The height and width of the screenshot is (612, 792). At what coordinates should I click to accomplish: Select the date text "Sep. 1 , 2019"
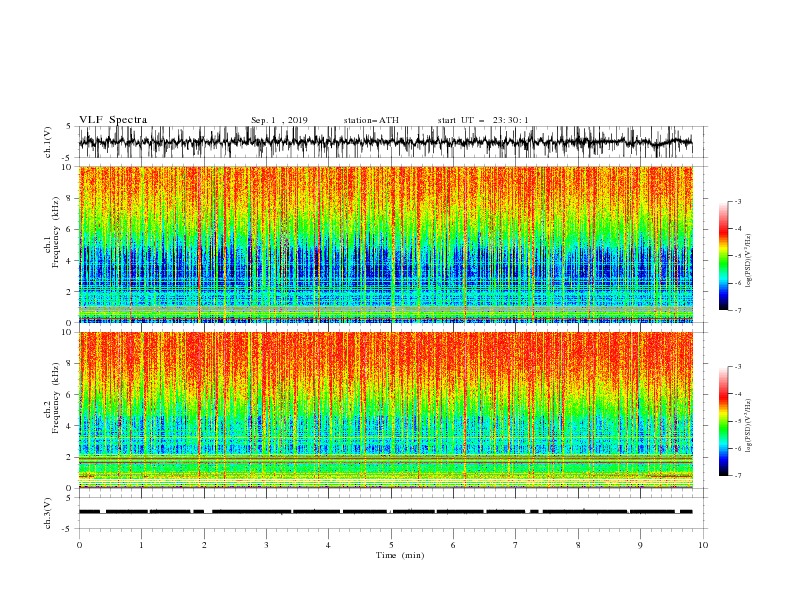279,120
